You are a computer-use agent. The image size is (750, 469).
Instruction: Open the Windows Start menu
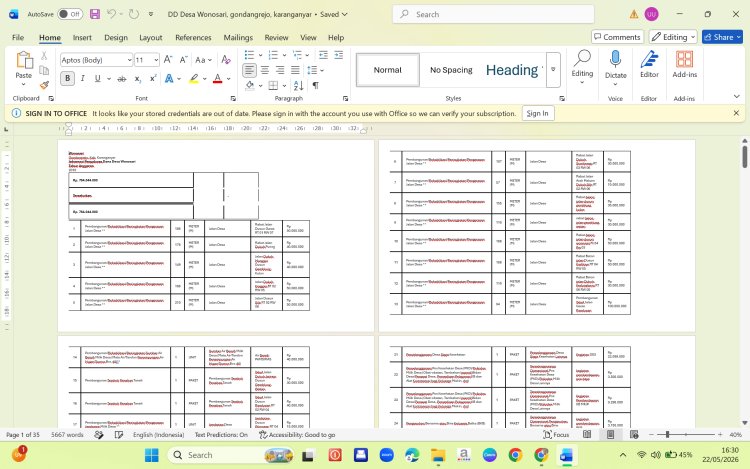click(152, 455)
